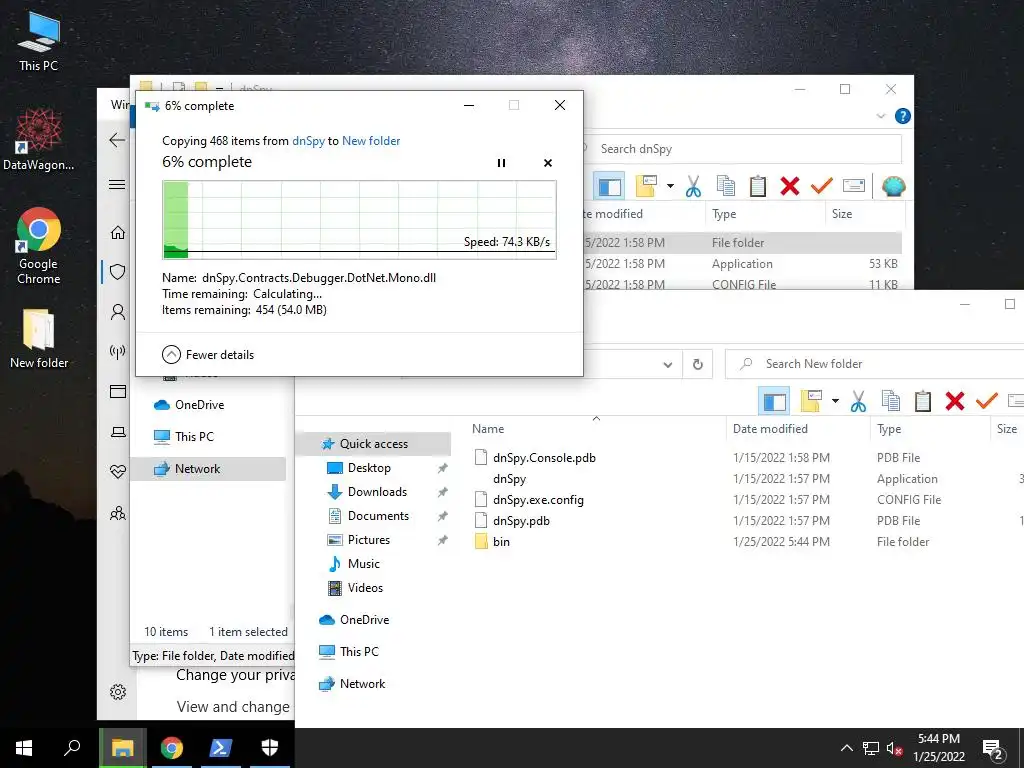Click Rename icon in dnSpy window toolbar
This screenshot has height=768, width=1024.
(x=854, y=186)
